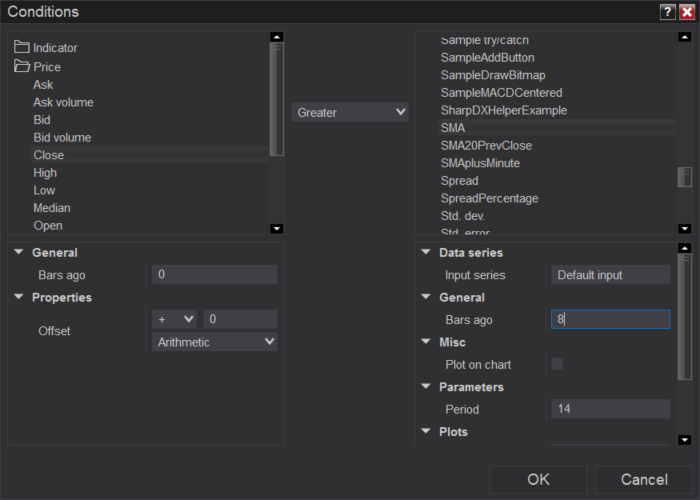
Task: Click right properties scroll up arrow
Action: point(684,248)
